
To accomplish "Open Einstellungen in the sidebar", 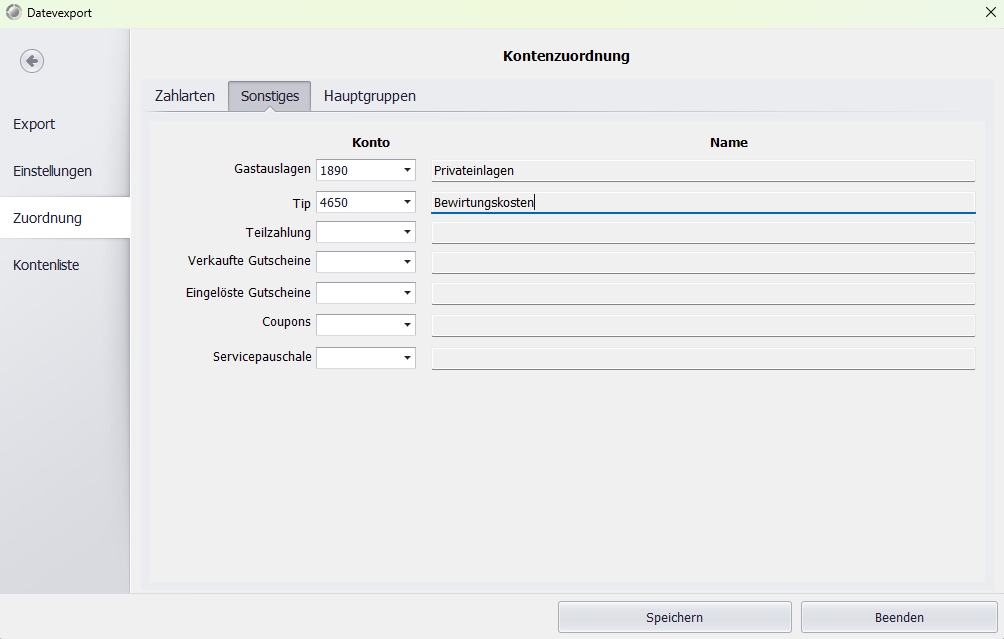I will point(52,171).
